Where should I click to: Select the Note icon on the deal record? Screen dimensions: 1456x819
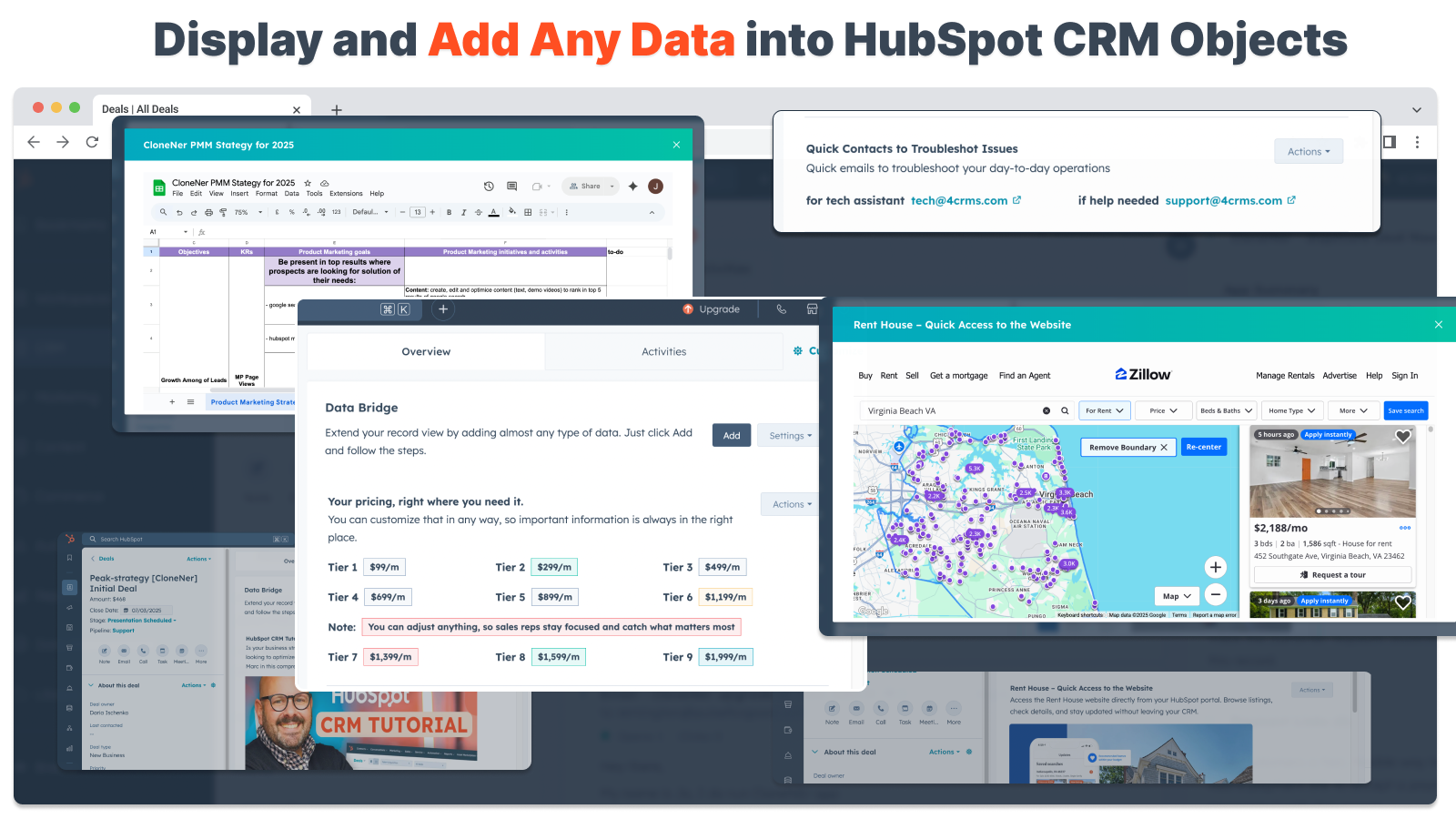pyautogui.click(x=105, y=652)
